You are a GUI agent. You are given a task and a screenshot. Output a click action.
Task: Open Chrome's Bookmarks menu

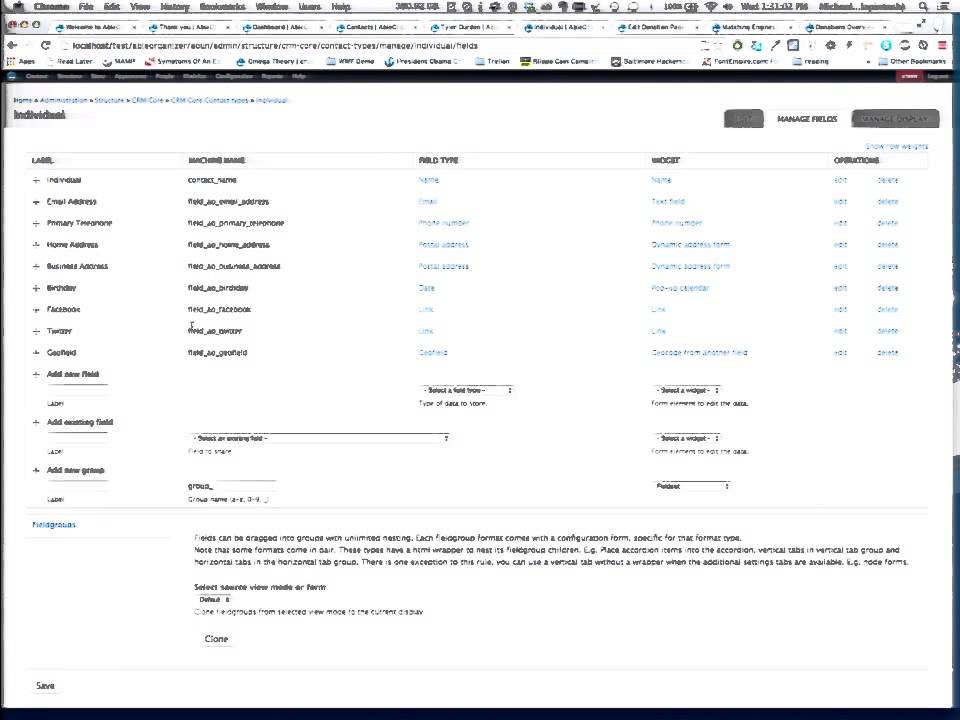click(222, 7)
